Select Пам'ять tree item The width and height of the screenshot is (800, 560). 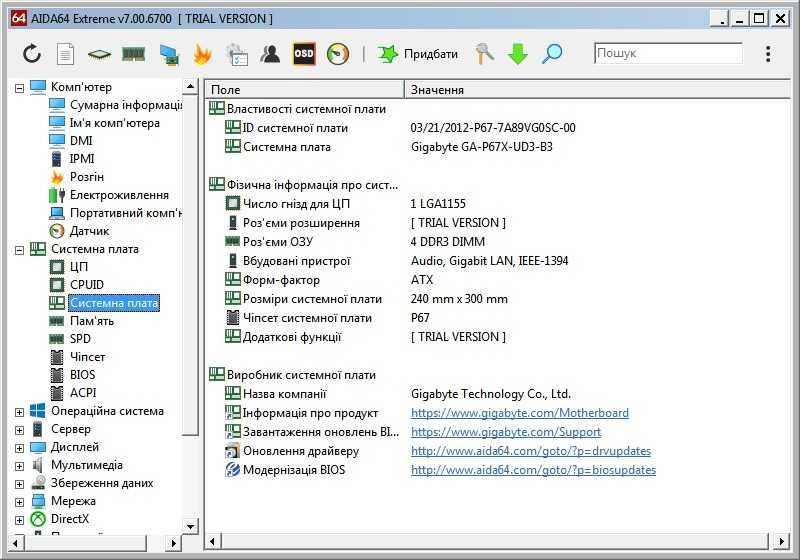click(x=92, y=321)
